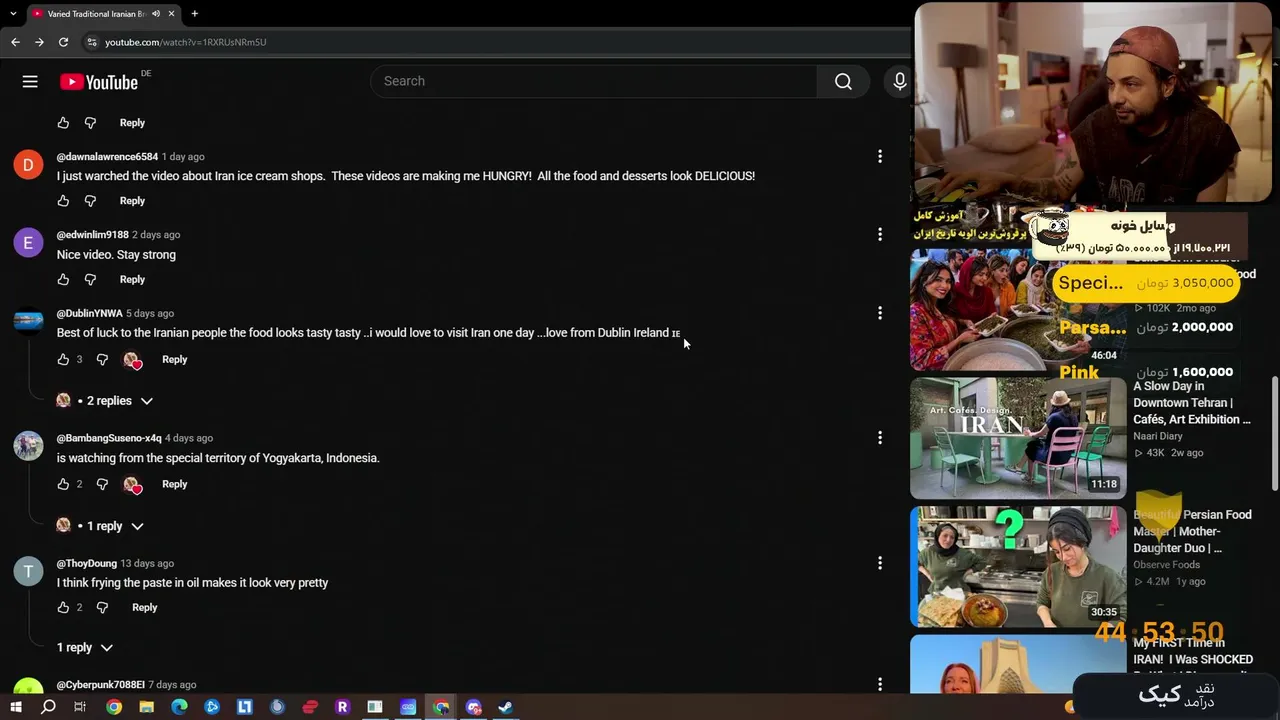Like the comment by @BambangSuseno-x4q
This screenshot has width=1280, height=720.
(x=63, y=485)
